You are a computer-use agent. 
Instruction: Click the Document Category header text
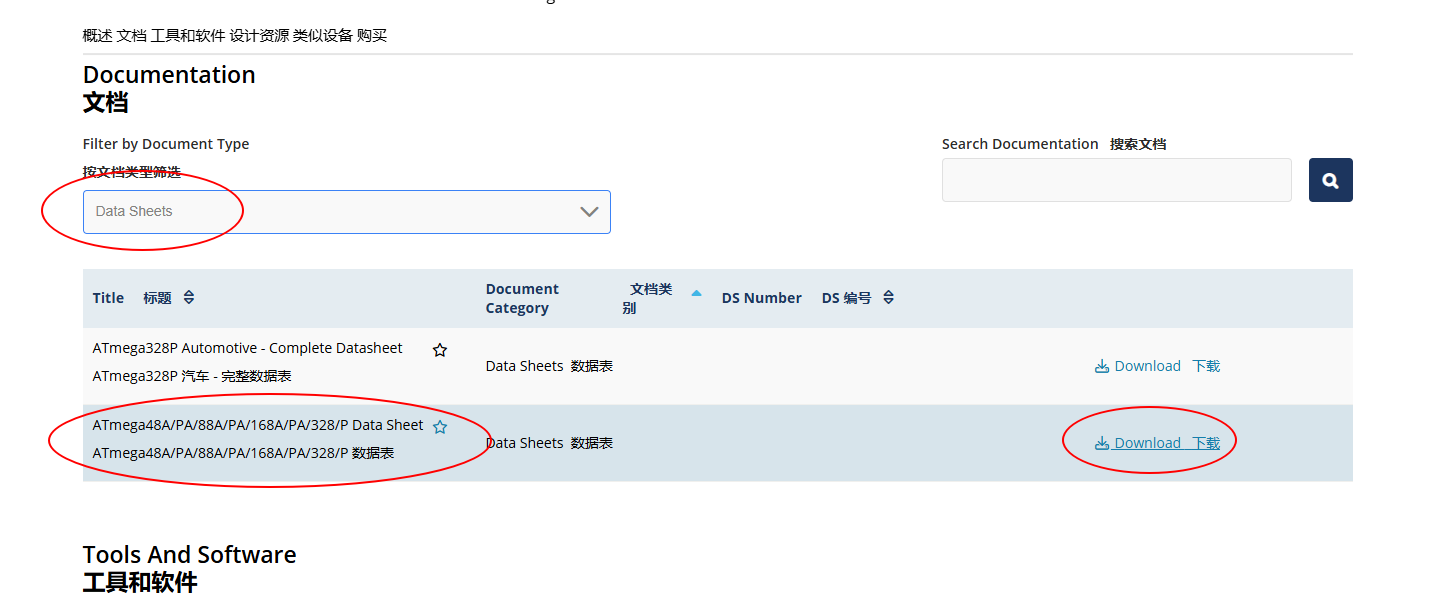(522, 298)
